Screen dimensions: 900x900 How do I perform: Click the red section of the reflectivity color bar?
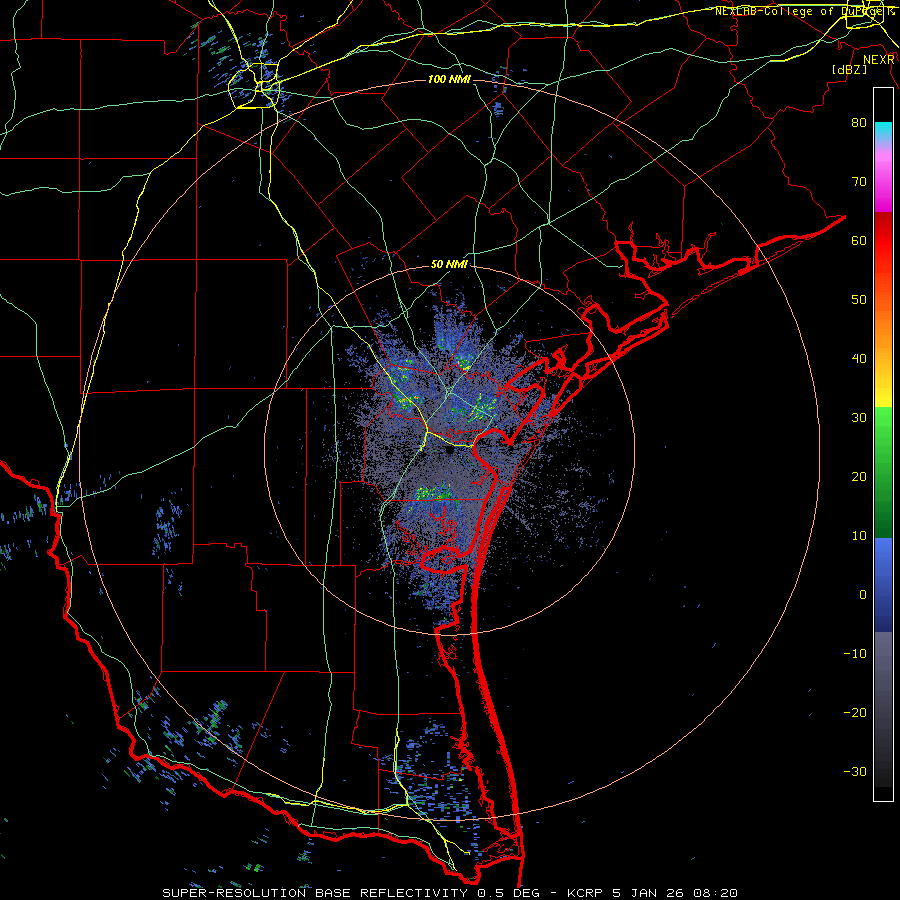point(883,241)
